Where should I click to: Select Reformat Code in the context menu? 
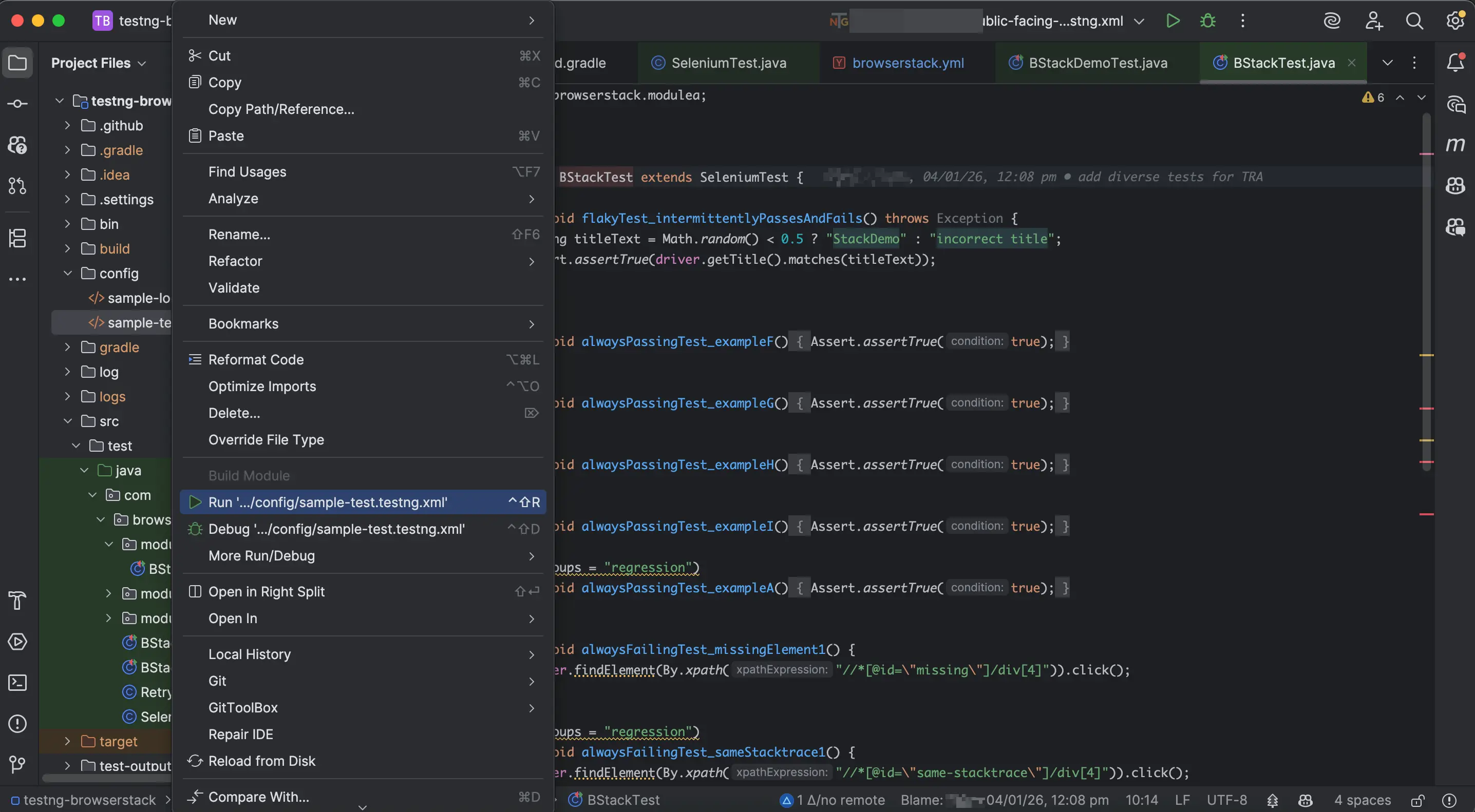[x=256, y=359]
